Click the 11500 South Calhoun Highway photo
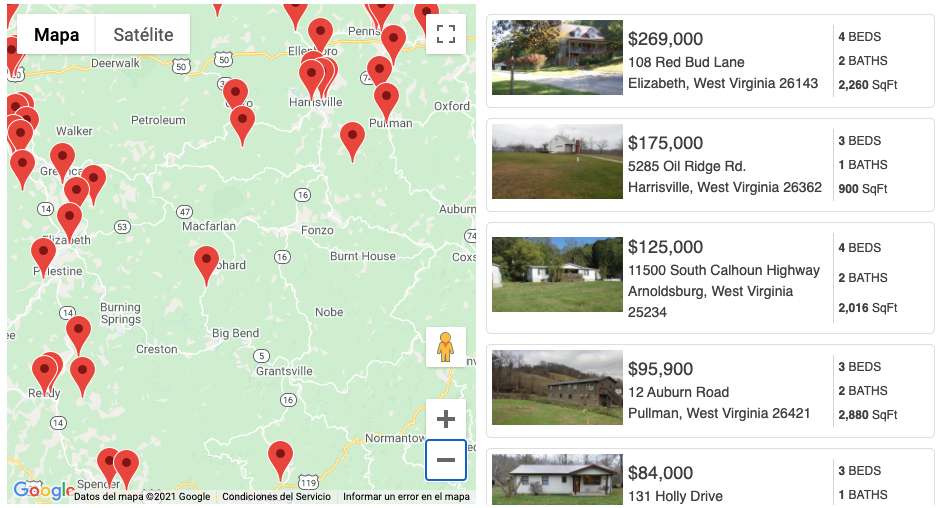946x508 pixels. point(557,274)
